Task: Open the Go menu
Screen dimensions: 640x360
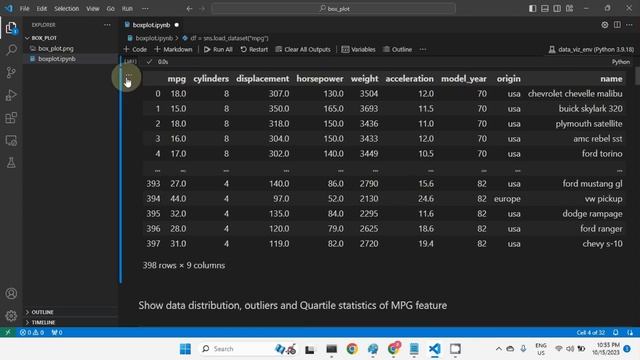Action: [x=111, y=8]
